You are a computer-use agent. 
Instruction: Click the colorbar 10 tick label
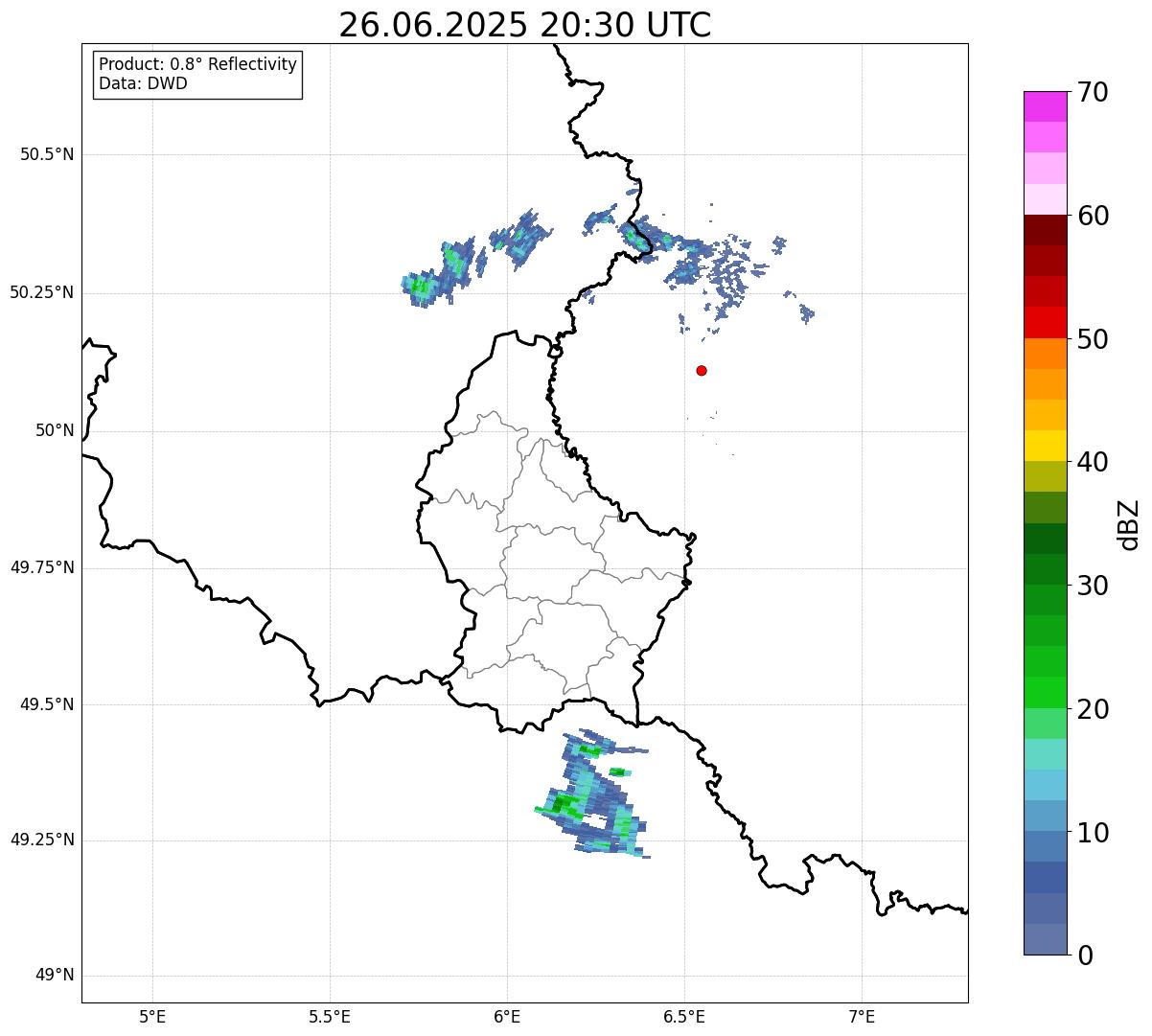(x=1093, y=833)
